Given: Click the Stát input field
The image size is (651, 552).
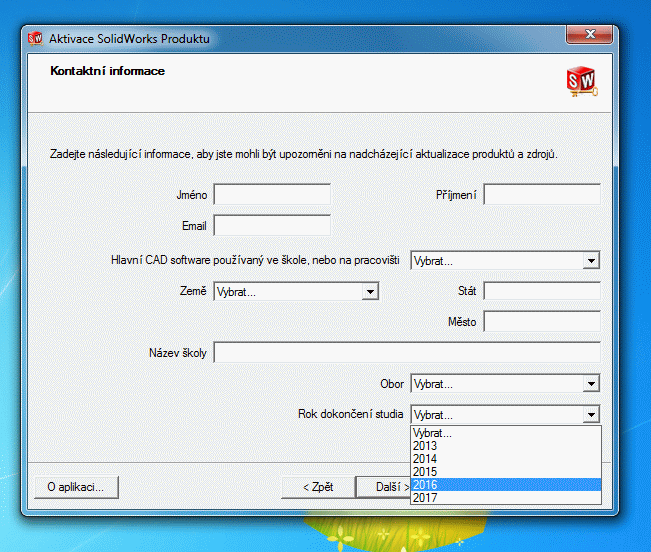Looking at the screenshot, I should [x=542, y=291].
